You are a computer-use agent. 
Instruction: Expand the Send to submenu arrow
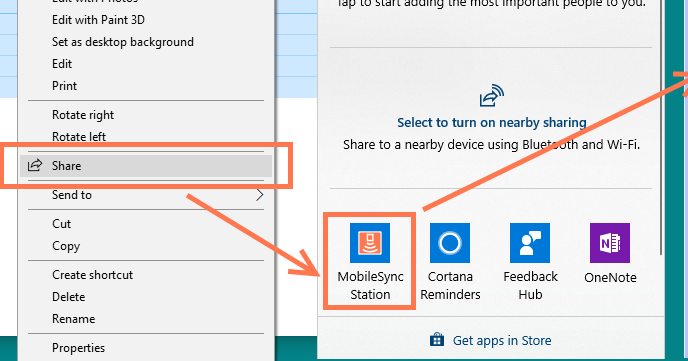point(260,195)
